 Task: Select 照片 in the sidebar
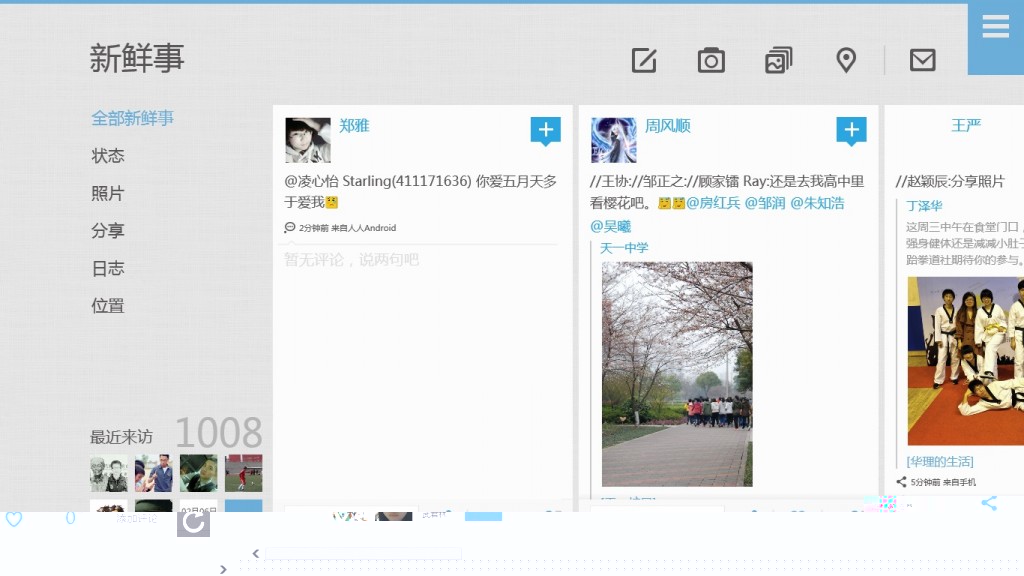point(108,193)
